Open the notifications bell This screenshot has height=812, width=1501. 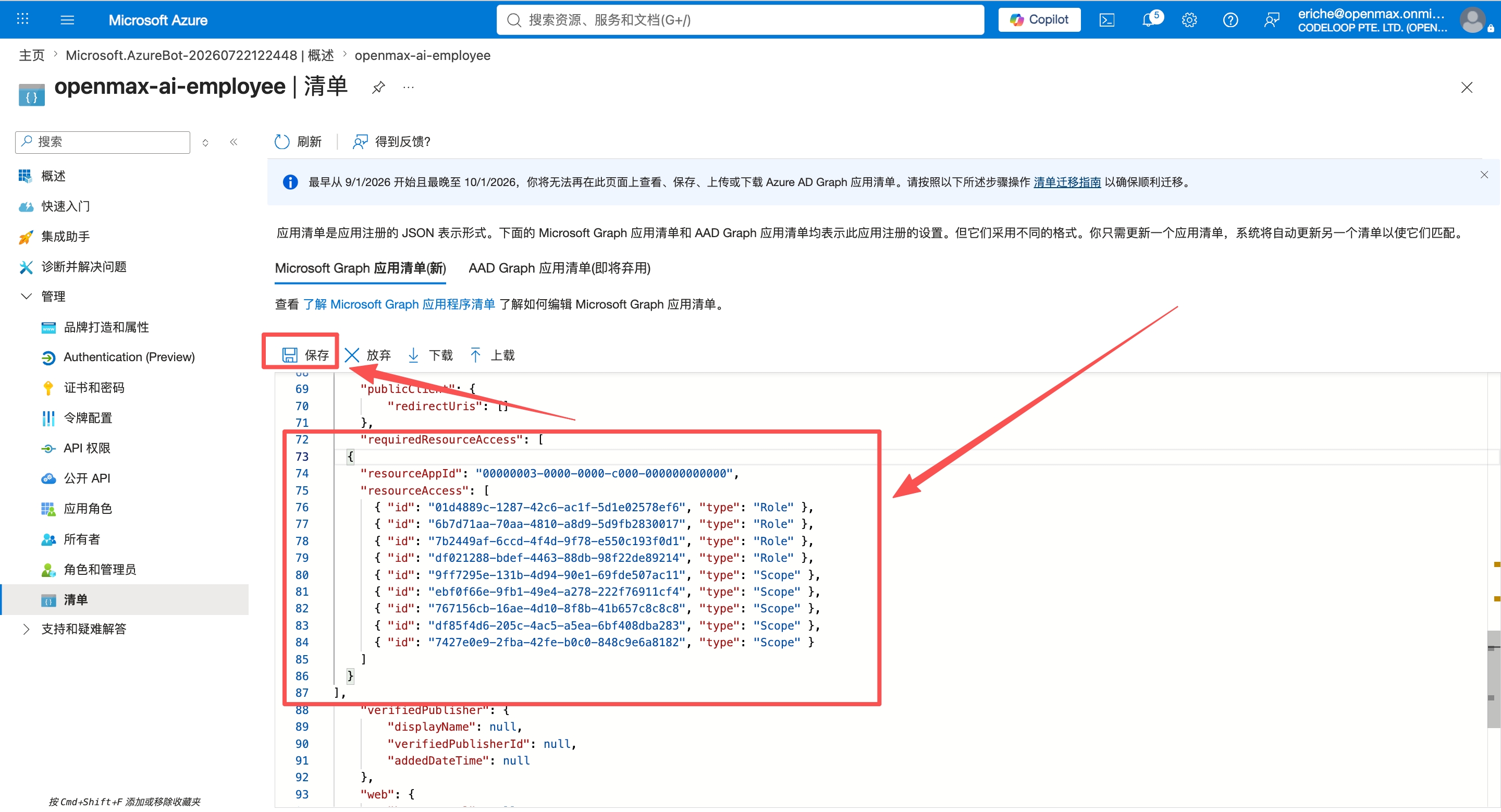1149,20
